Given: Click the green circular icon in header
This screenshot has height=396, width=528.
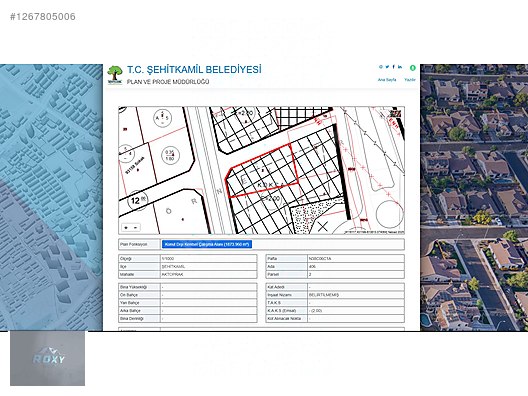Looking at the screenshot, I should tap(412, 68).
